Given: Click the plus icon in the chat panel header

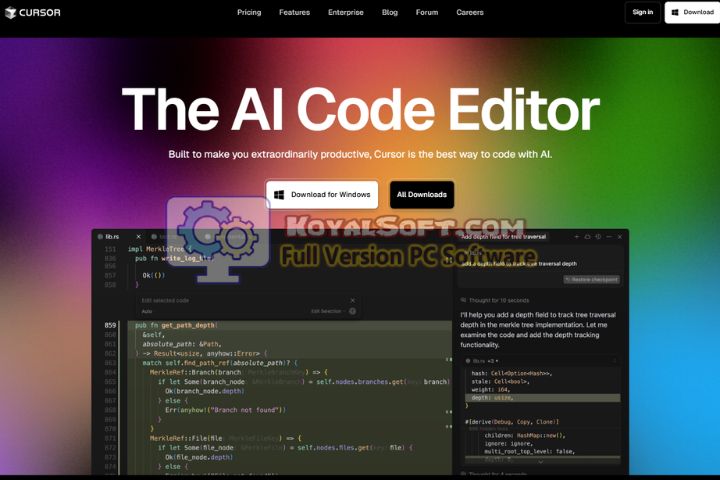Looking at the screenshot, I should coord(577,237).
